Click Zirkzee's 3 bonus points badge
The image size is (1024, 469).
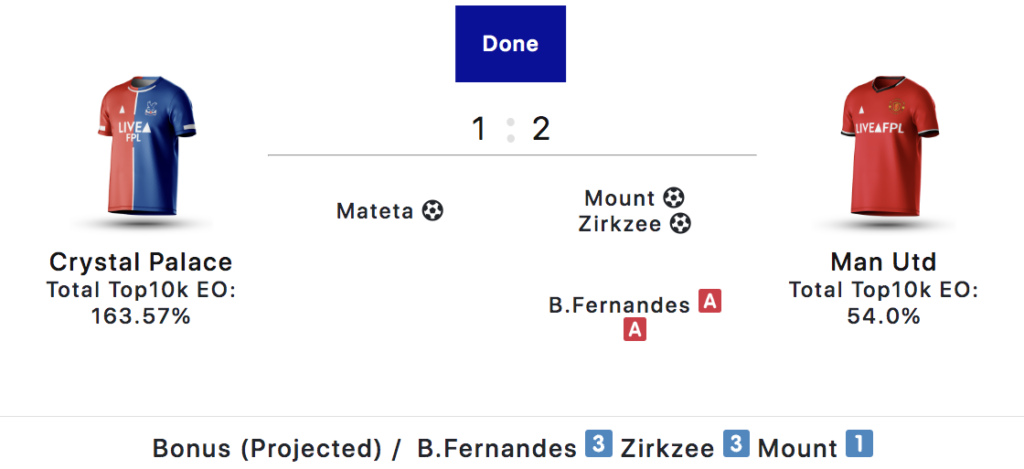[736, 444]
